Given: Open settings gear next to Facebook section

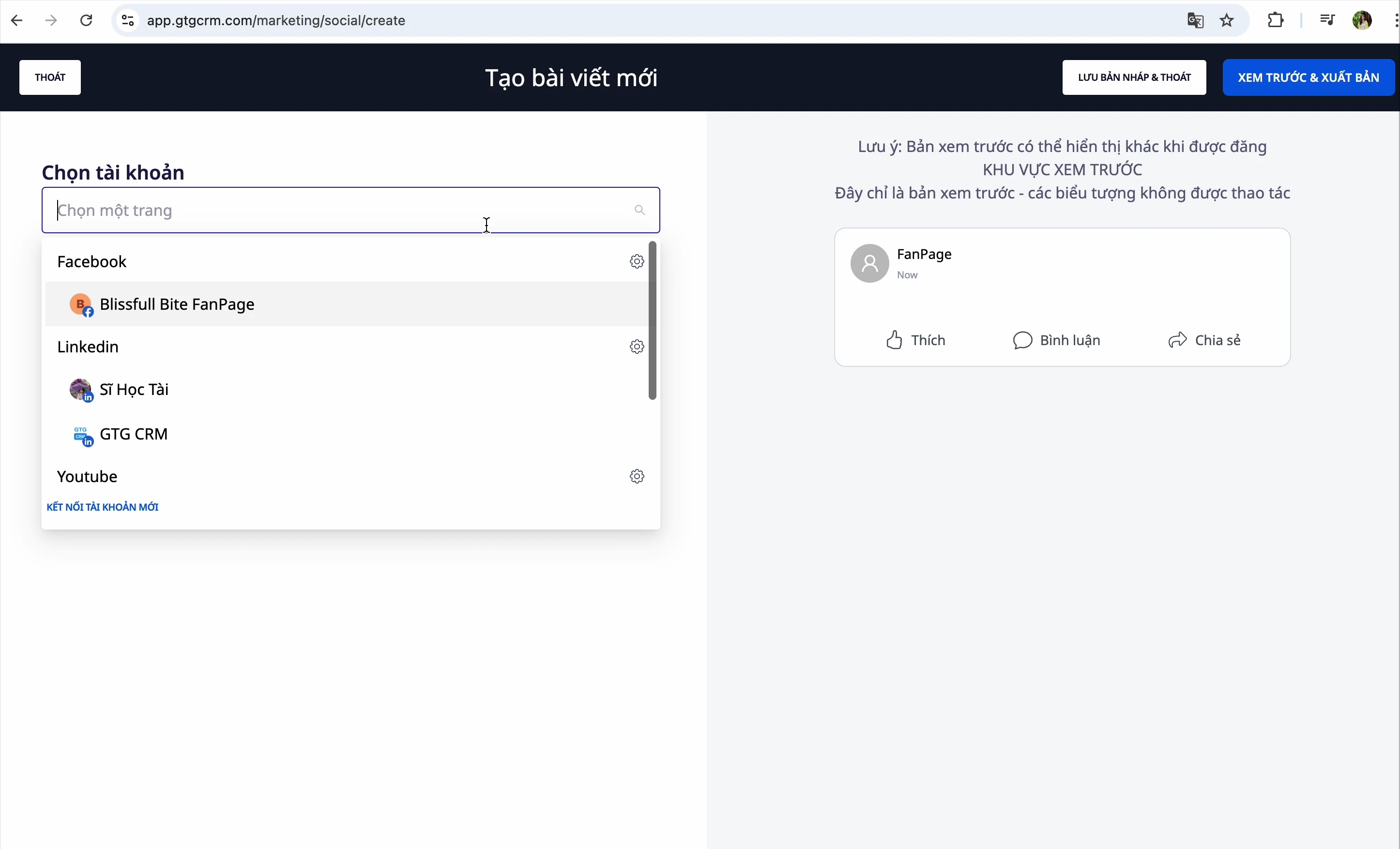Looking at the screenshot, I should 637,261.
